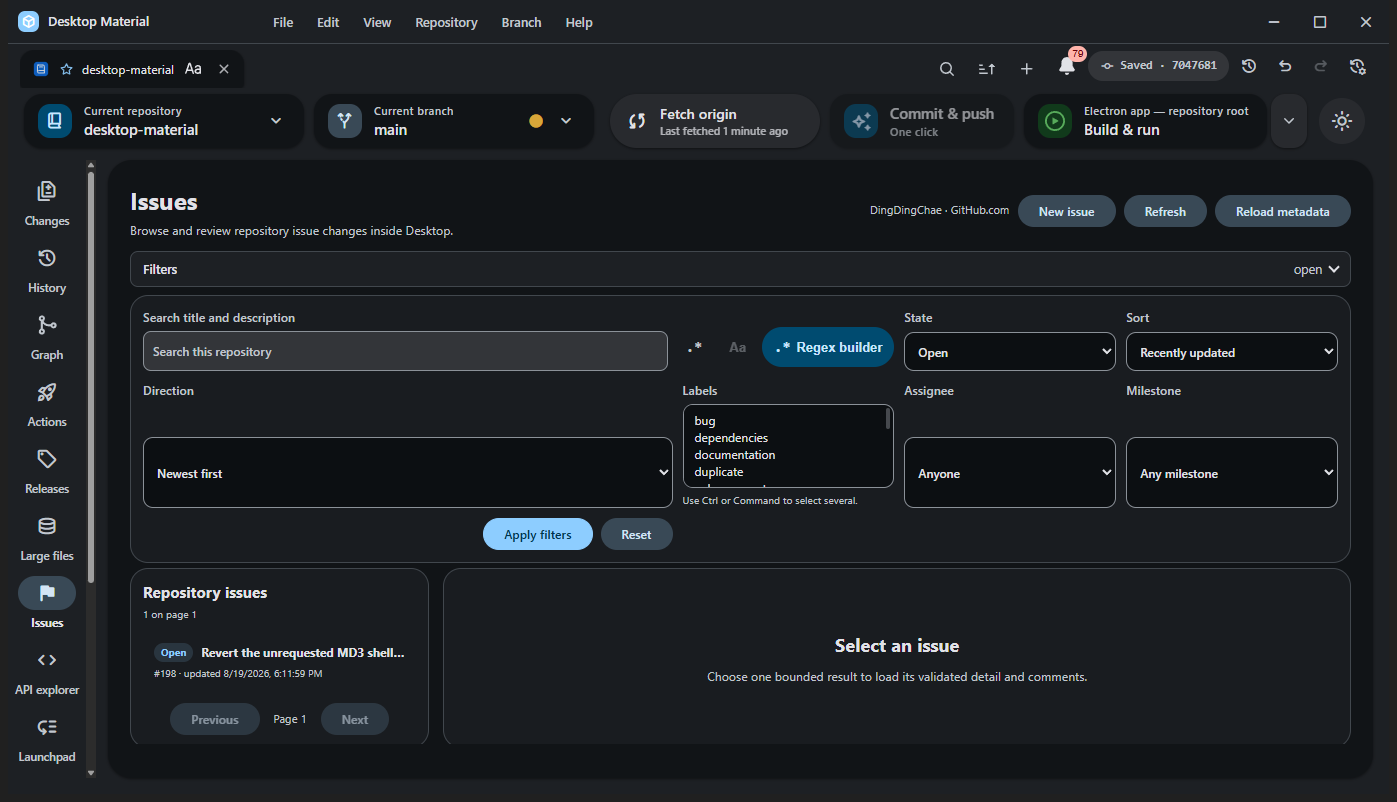Click the Reload metadata button
The image size is (1397, 802).
(x=1283, y=211)
